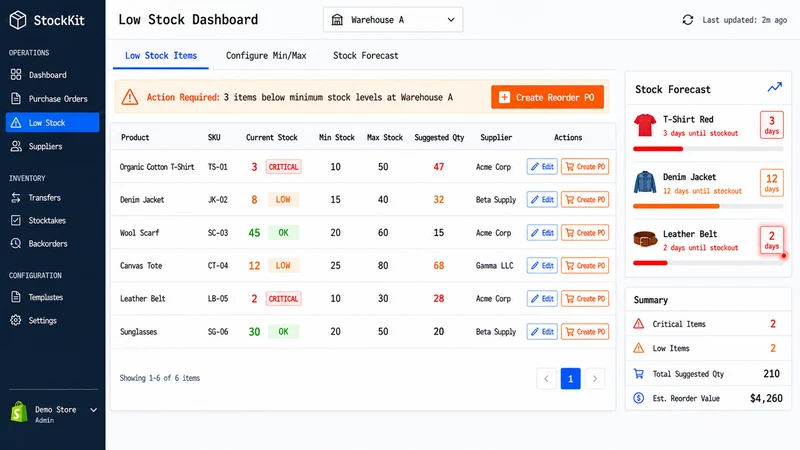Click the Current Stock column header
The image size is (800, 450).
[x=271, y=137]
